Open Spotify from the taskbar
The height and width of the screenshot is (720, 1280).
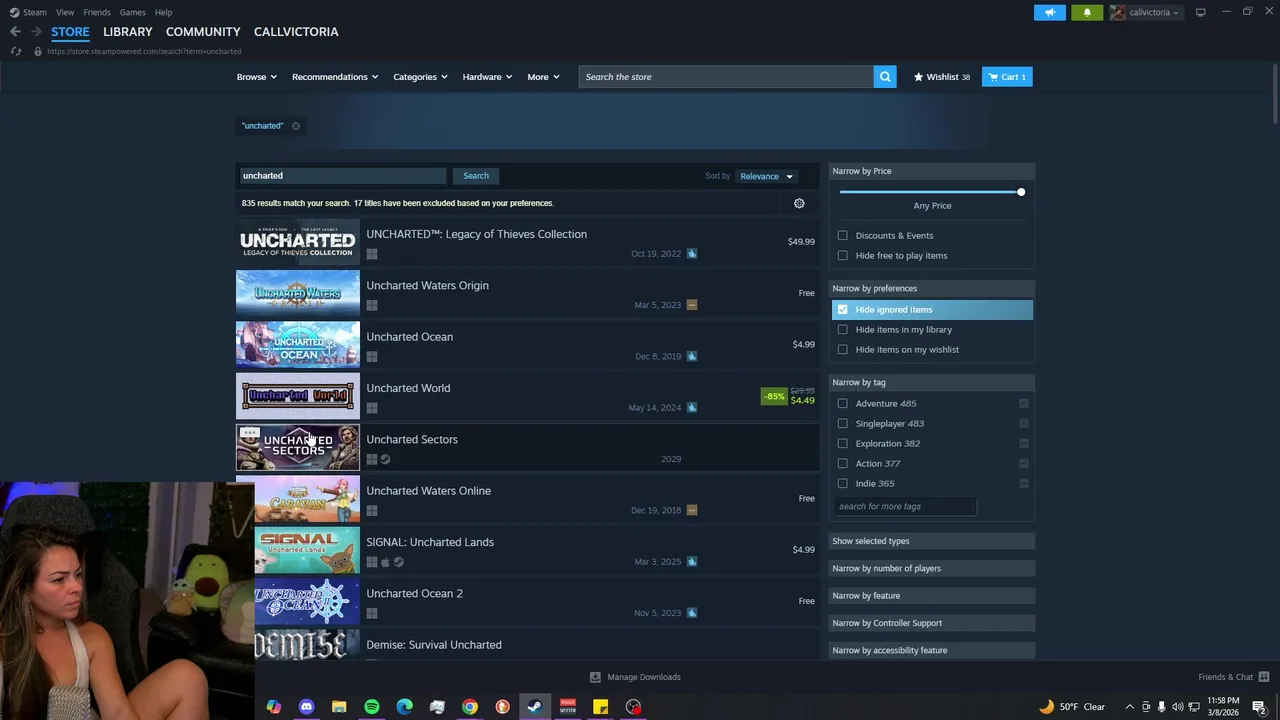tap(372, 707)
